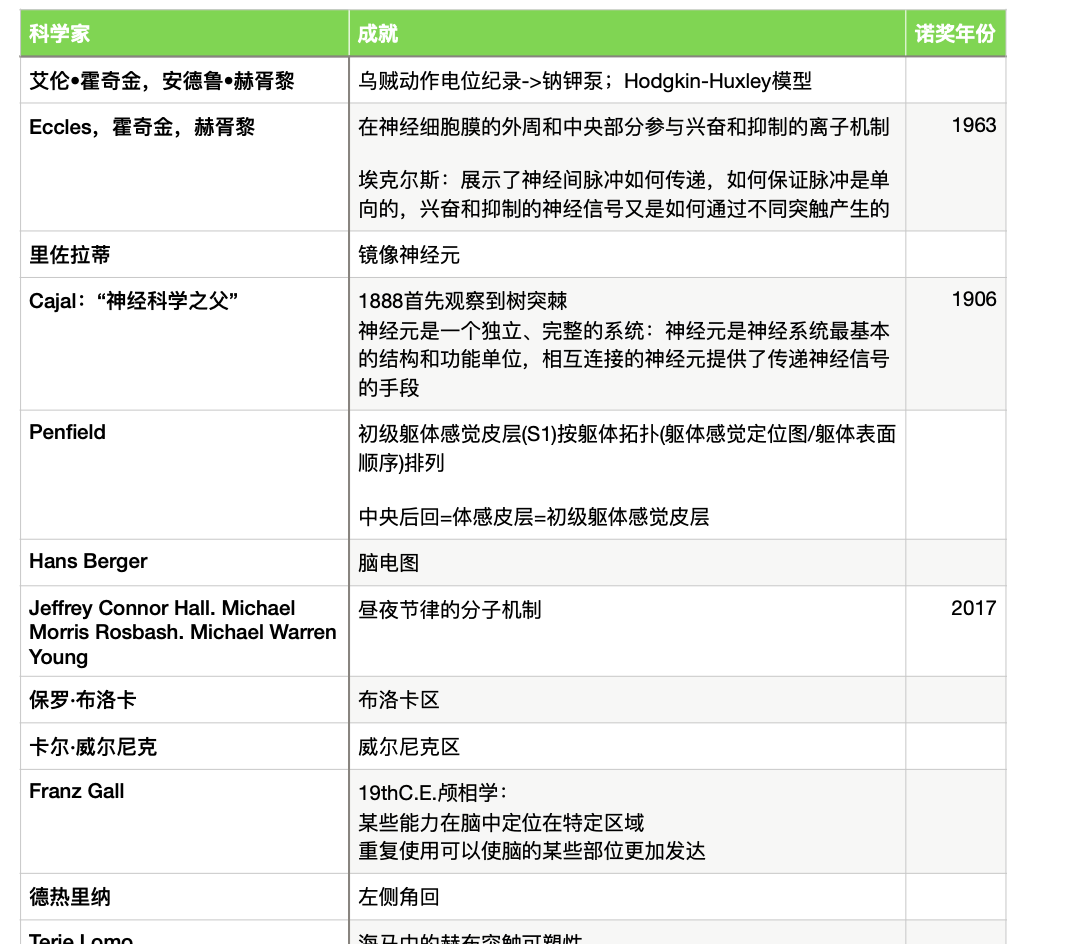Select the 诺奖年份 column header
The height and width of the screenshot is (944, 1074).
pos(956,33)
